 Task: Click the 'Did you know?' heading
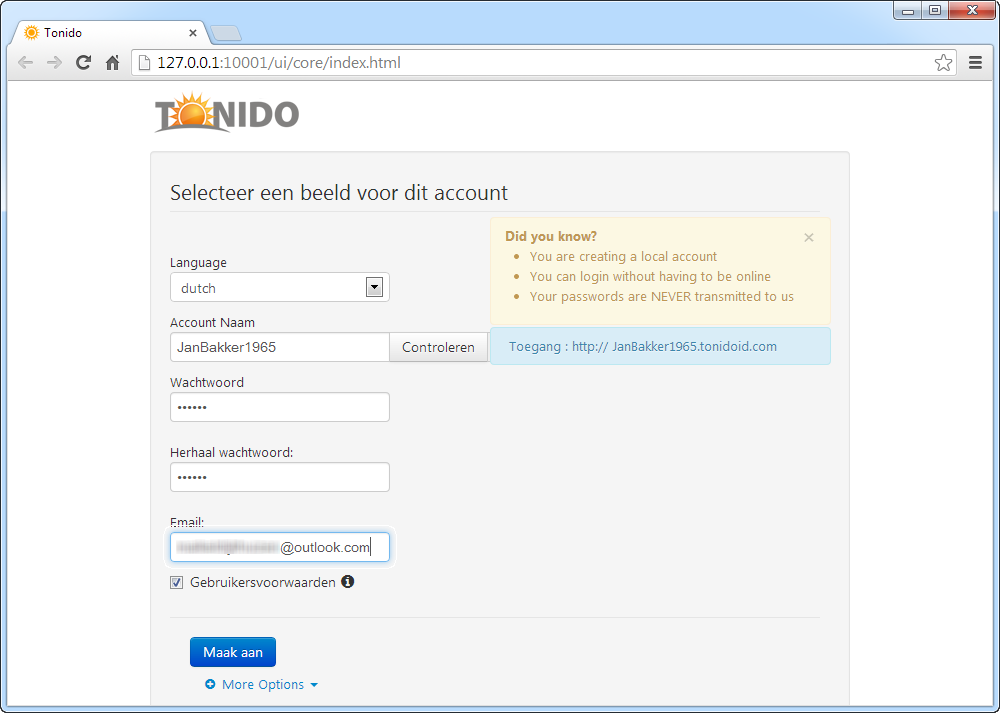pyautogui.click(x=551, y=236)
